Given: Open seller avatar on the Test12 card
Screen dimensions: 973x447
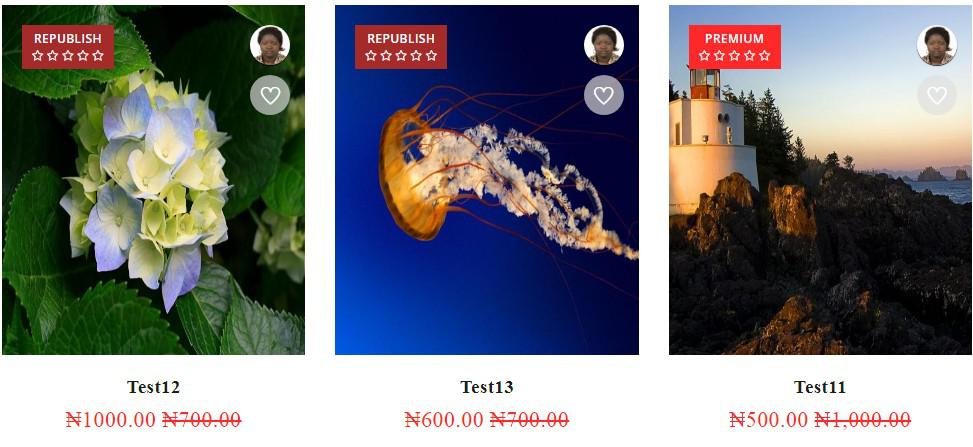Looking at the screenshot, I should (x=270, y=45).
